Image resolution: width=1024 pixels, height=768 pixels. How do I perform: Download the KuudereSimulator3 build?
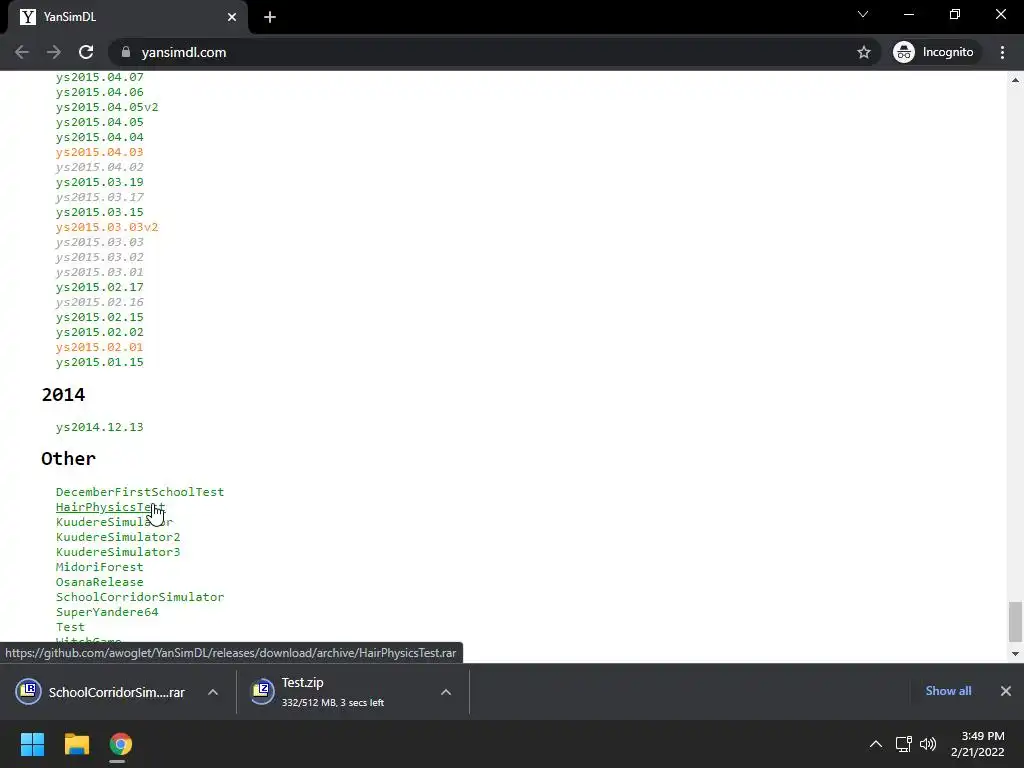(118, 552)
